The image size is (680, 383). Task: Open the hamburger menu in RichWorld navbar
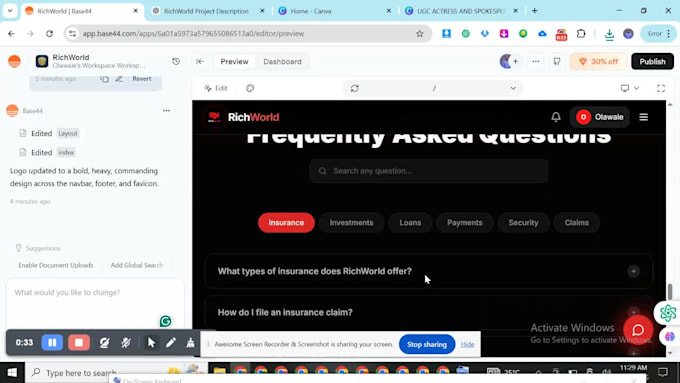644,117
